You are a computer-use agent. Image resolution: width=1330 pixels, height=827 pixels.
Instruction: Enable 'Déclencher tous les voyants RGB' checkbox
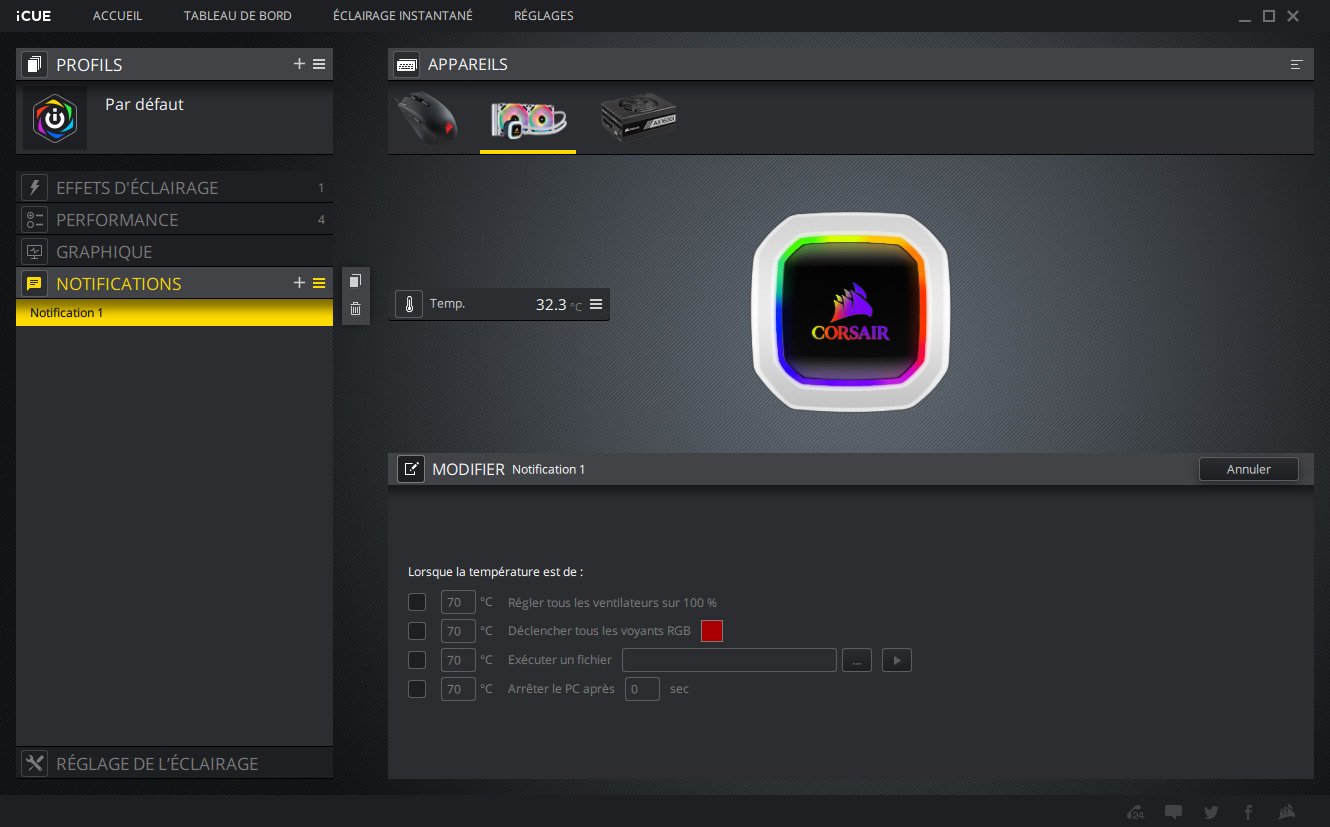pos(417,631)
